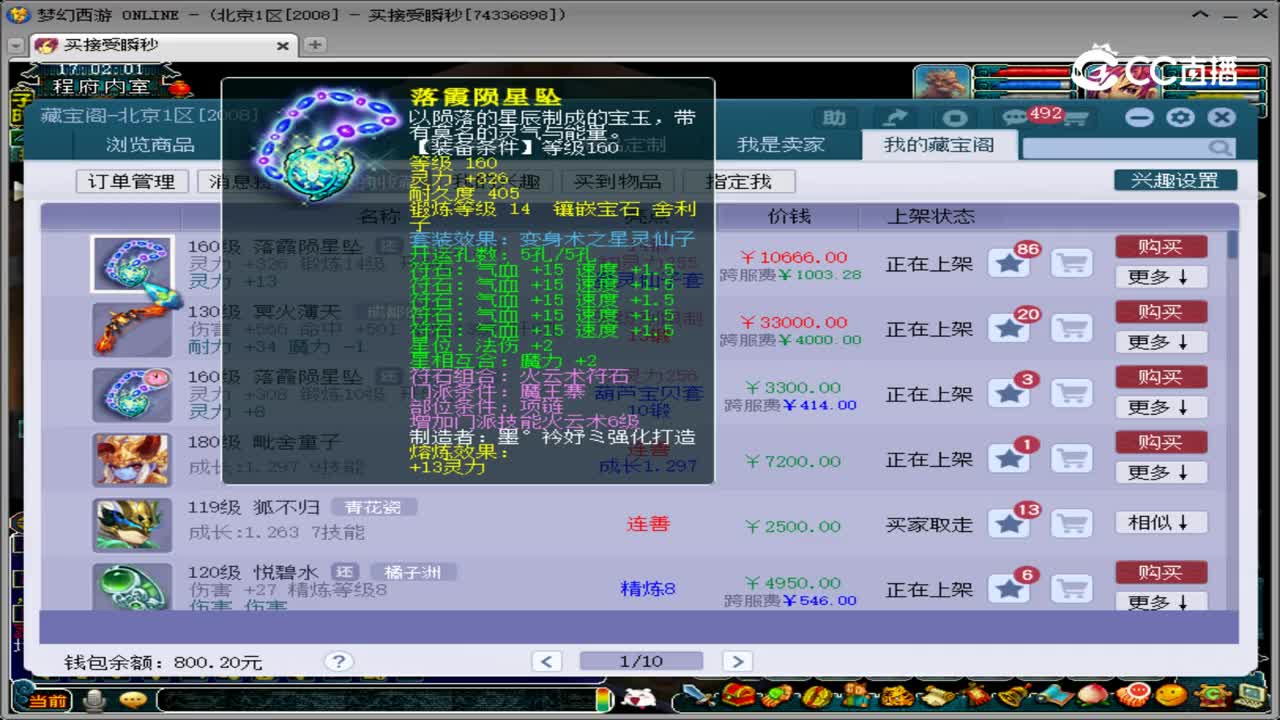The width and height of the screenshot is (1280, 720).
Task: Add ¥10666.00 item to cart
Action: tap(1072, 263)
